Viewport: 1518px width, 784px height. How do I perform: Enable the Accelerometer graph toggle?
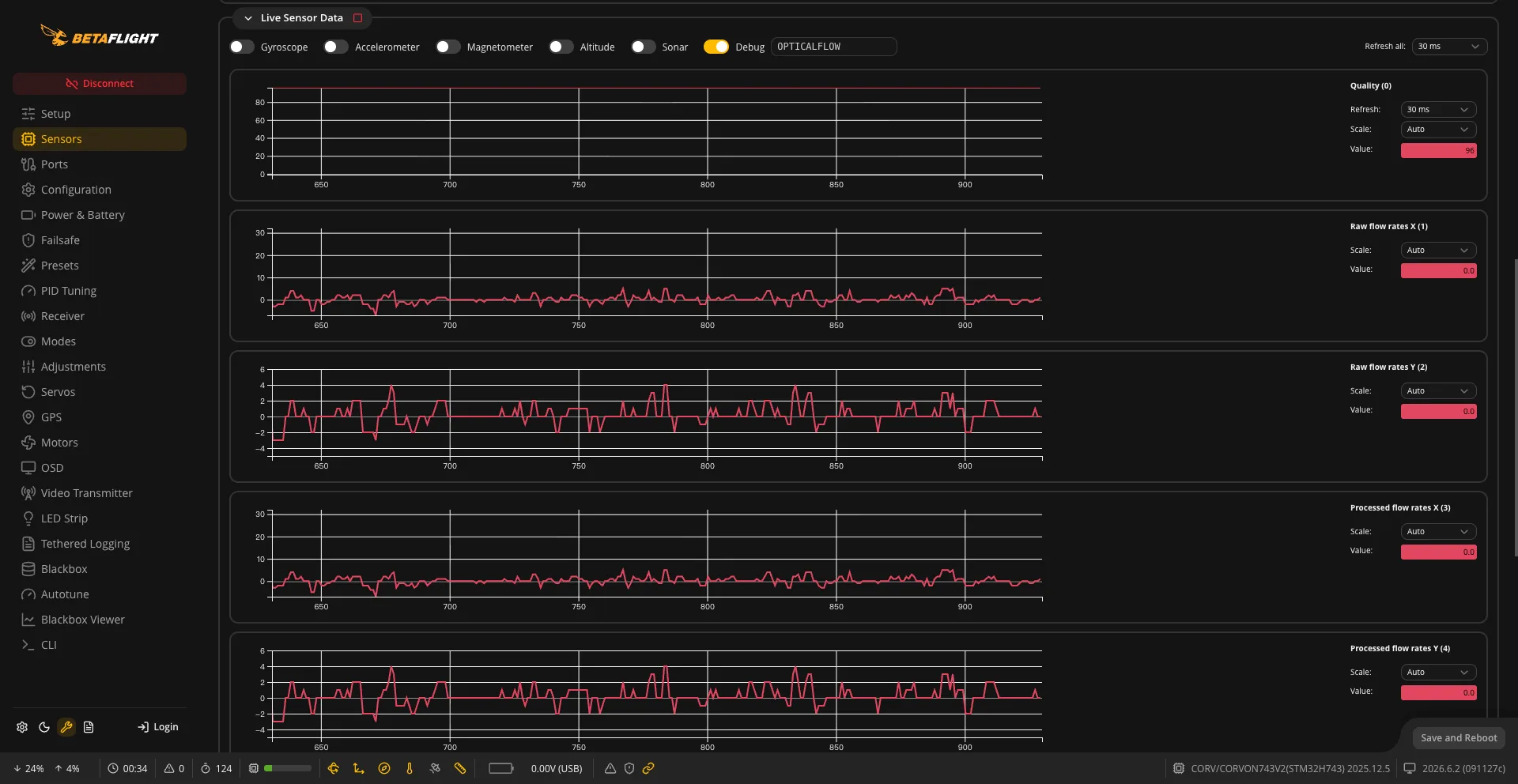336,47
